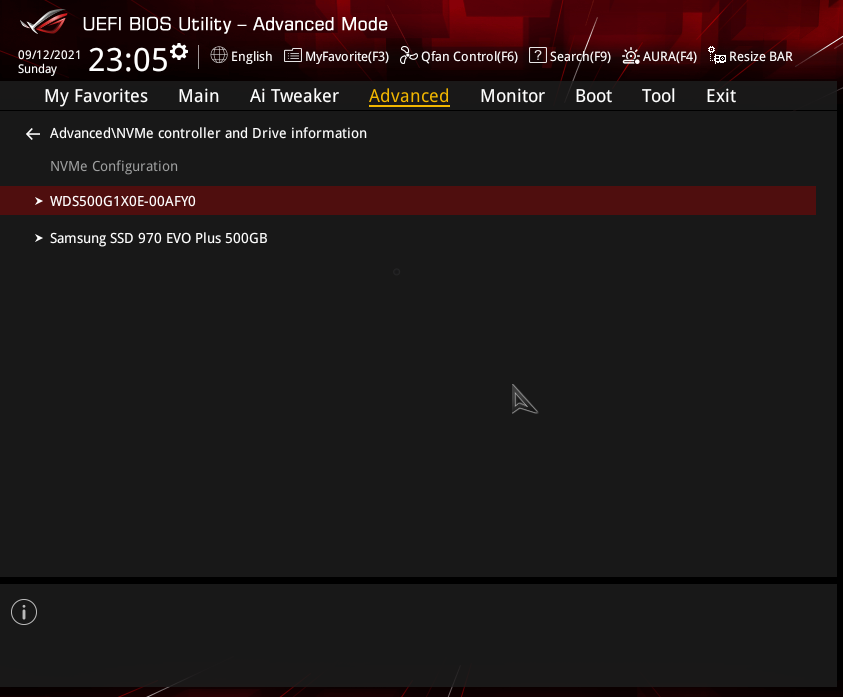Open the AURA lighting control

coord(659,56)
